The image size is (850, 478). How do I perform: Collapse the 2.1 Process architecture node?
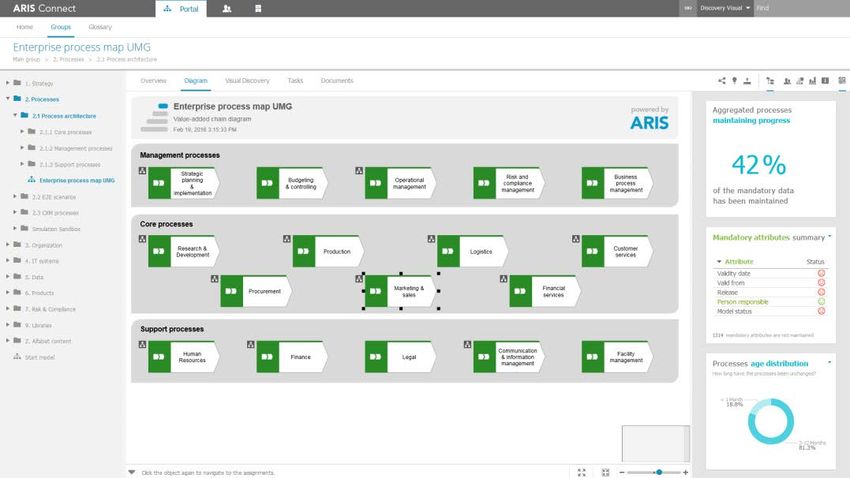(x=15, y=115)
